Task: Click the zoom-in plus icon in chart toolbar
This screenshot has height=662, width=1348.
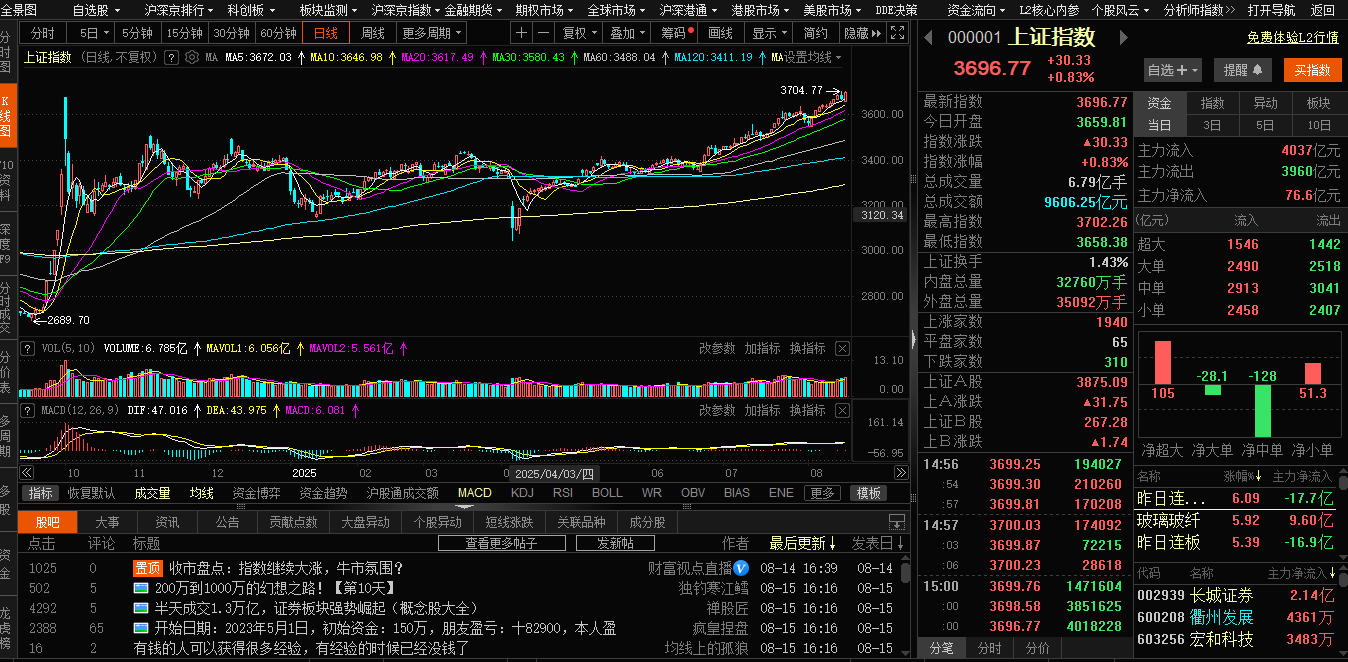Action: [521, 33]
